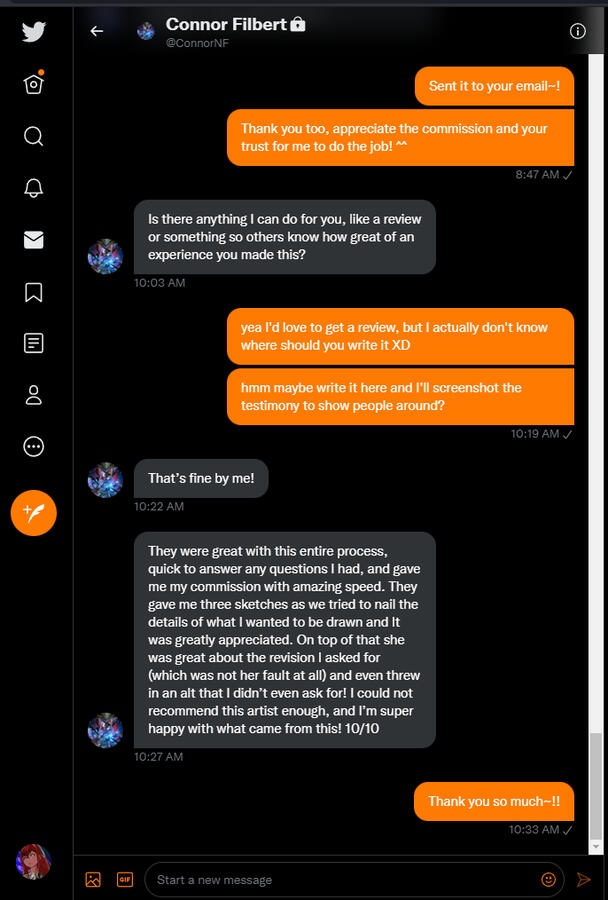Open the Profile person icon
Viewport: 608px width, 900px height.
(x=33, y=395)
